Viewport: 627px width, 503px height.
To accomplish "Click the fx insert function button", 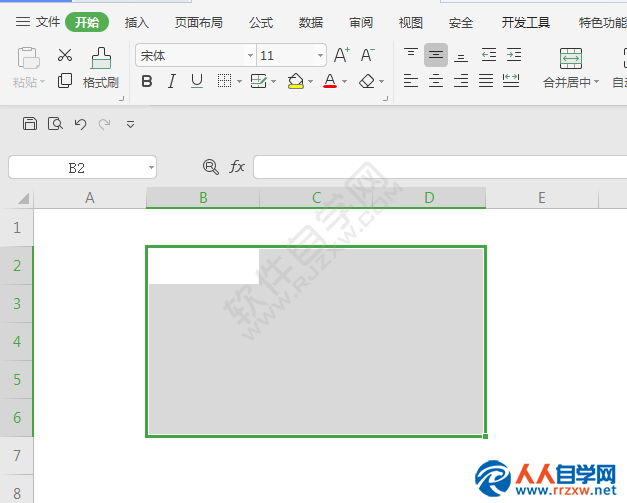I will [237, 166].
